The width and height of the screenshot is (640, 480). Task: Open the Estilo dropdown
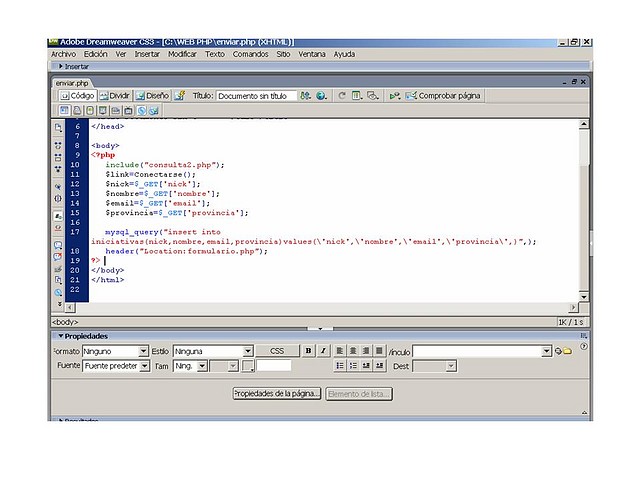click(212, 351)
